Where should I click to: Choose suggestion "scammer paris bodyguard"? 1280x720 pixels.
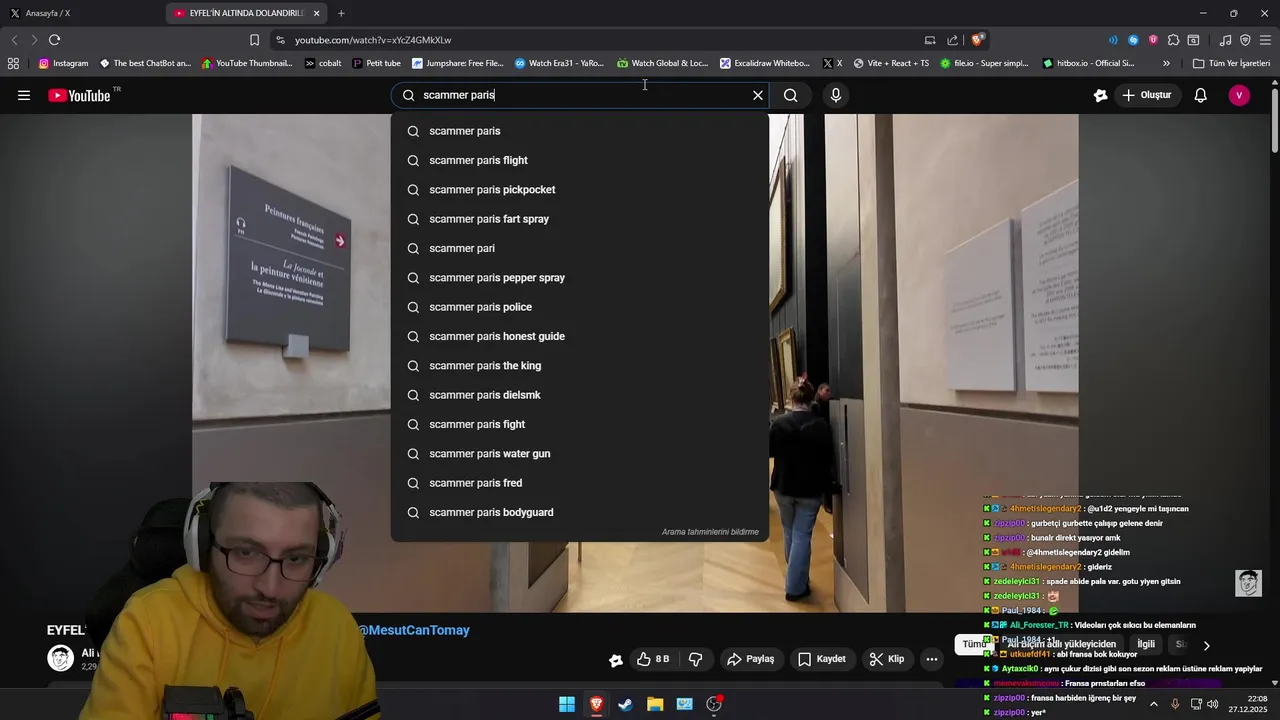point(579,512)
